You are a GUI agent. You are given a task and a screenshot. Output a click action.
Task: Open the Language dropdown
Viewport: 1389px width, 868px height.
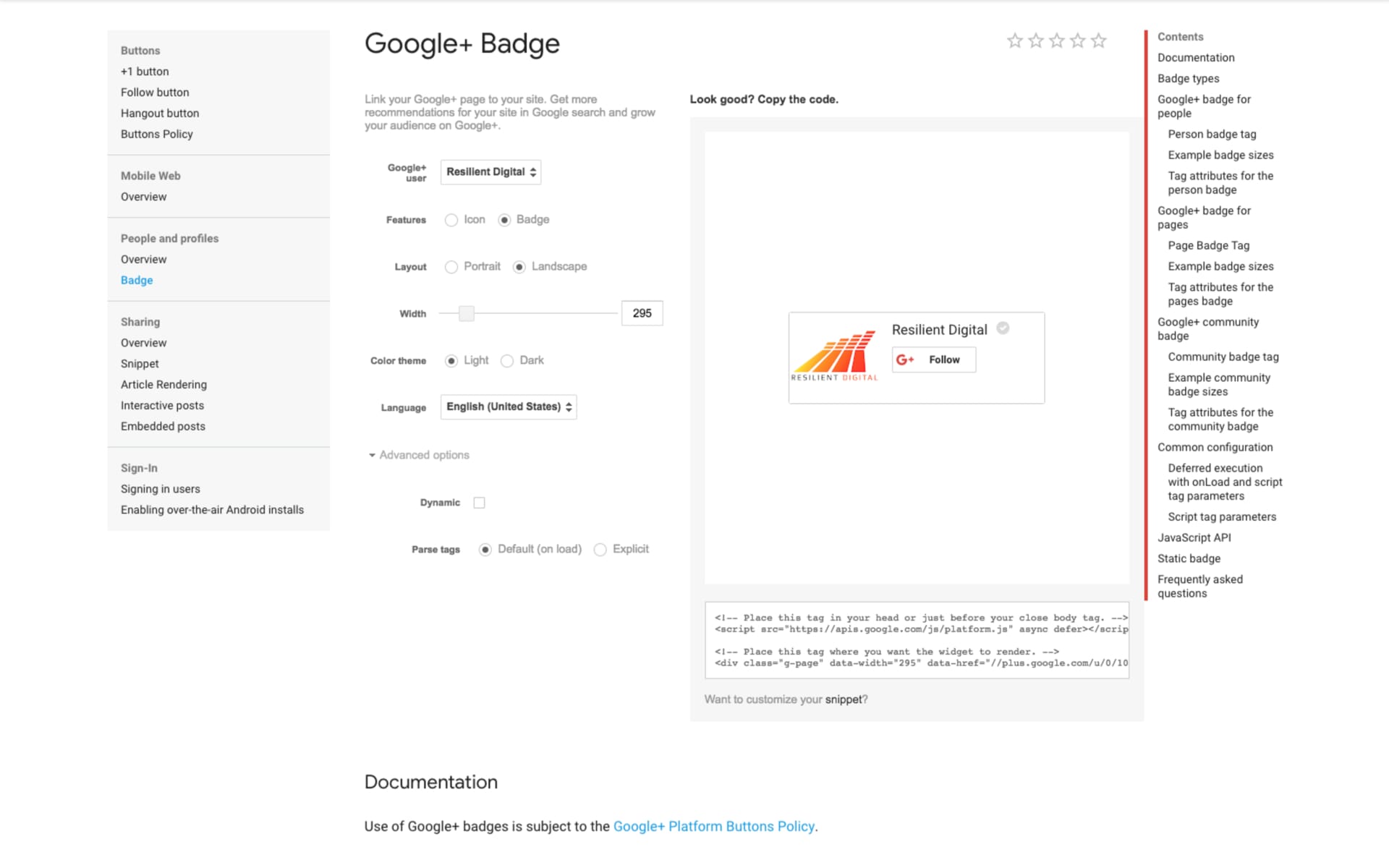[509, 407]
